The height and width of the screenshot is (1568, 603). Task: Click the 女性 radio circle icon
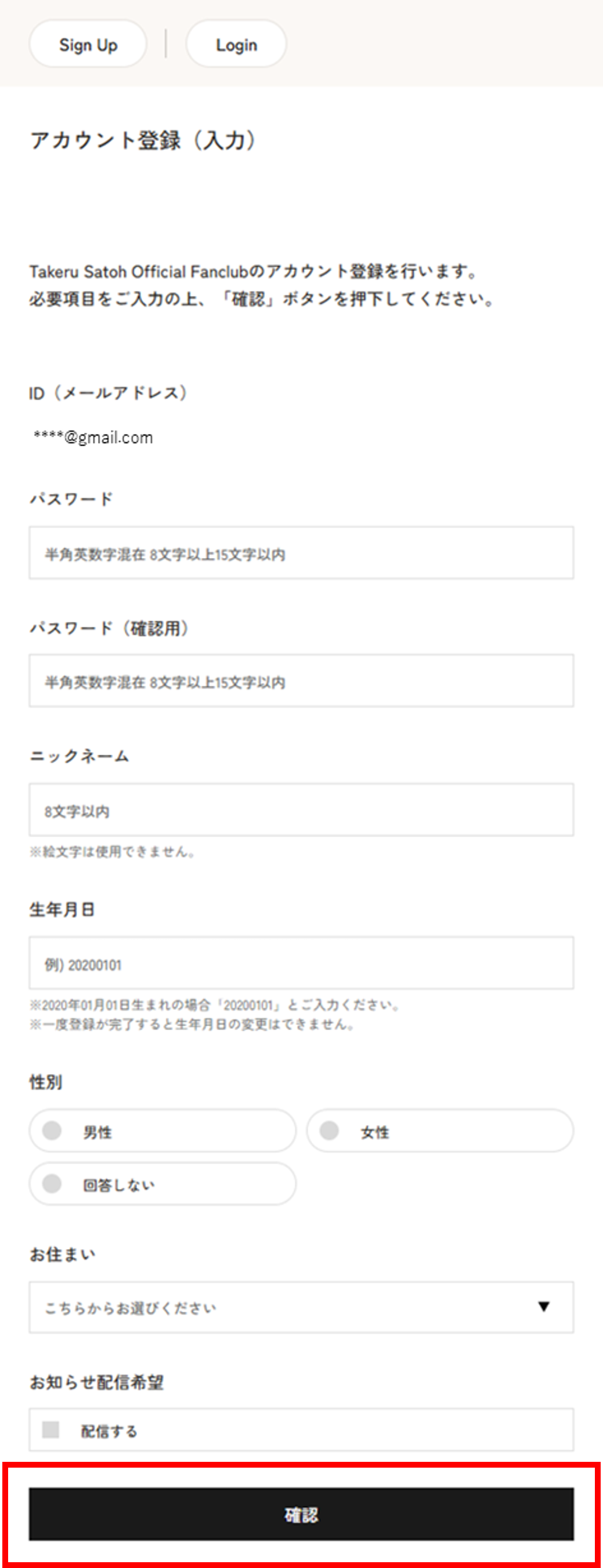pyautogui.click(x=330, y=1131)
